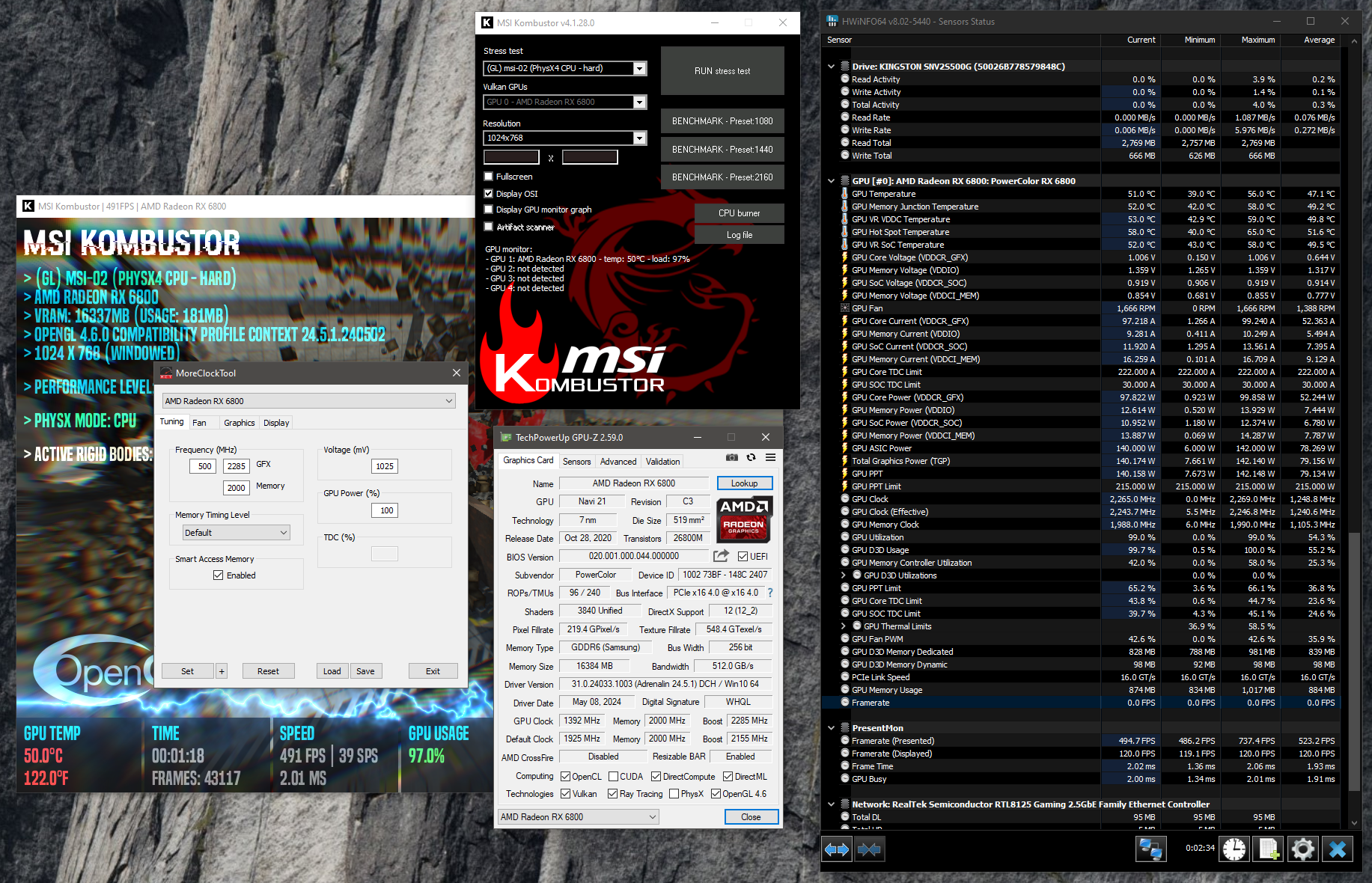Click the Voltage (mV) field showing 1025
Screen dimensions: 1372x883
[385, 466]
